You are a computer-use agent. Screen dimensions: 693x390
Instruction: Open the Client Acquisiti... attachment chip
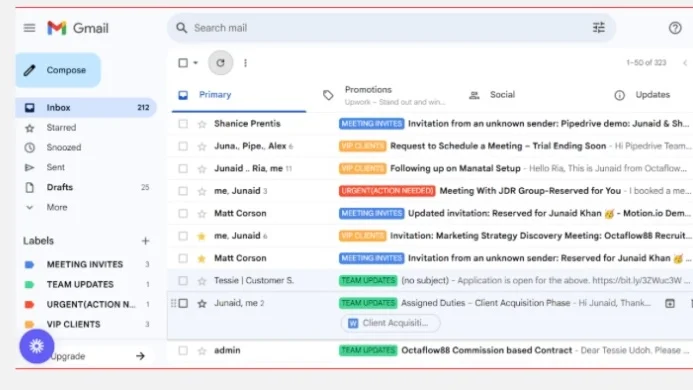tap(390, 323)
